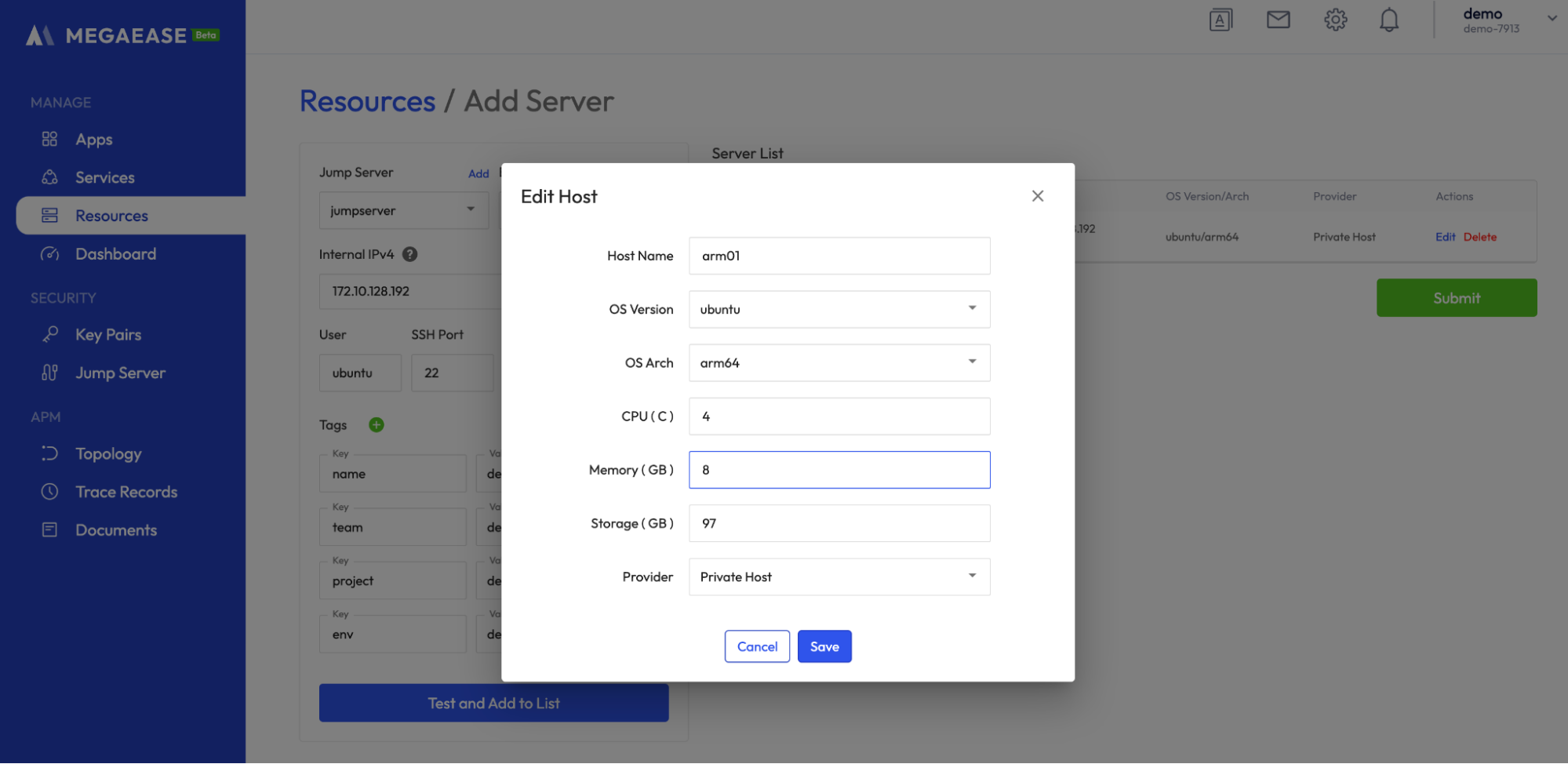Image resolution: width=1568 pixels, height=764 pixels.
Task: Click the MegaEase logo
Action: click(122, 35)
